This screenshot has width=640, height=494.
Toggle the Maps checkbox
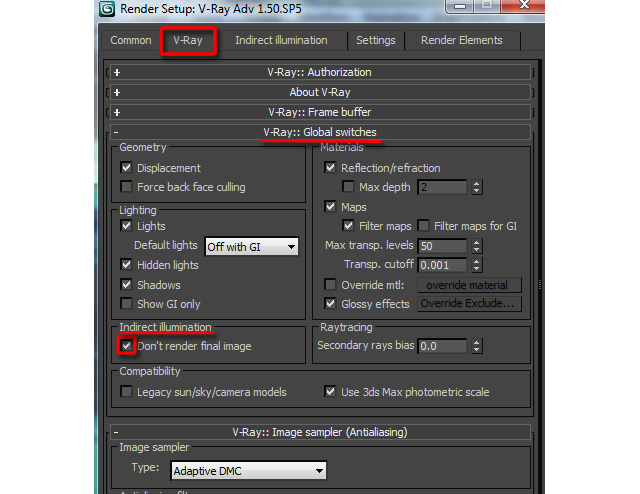[330, 207]
